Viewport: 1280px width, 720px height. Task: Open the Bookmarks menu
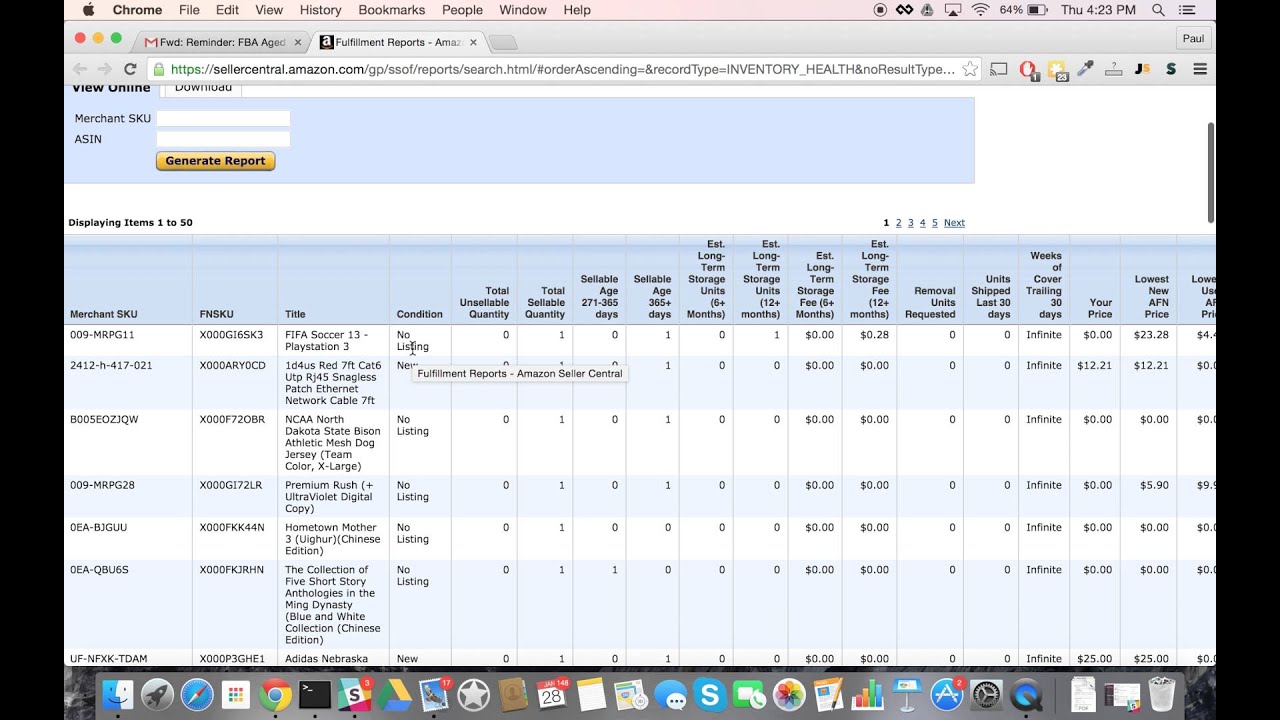click(x=392, y=10)
